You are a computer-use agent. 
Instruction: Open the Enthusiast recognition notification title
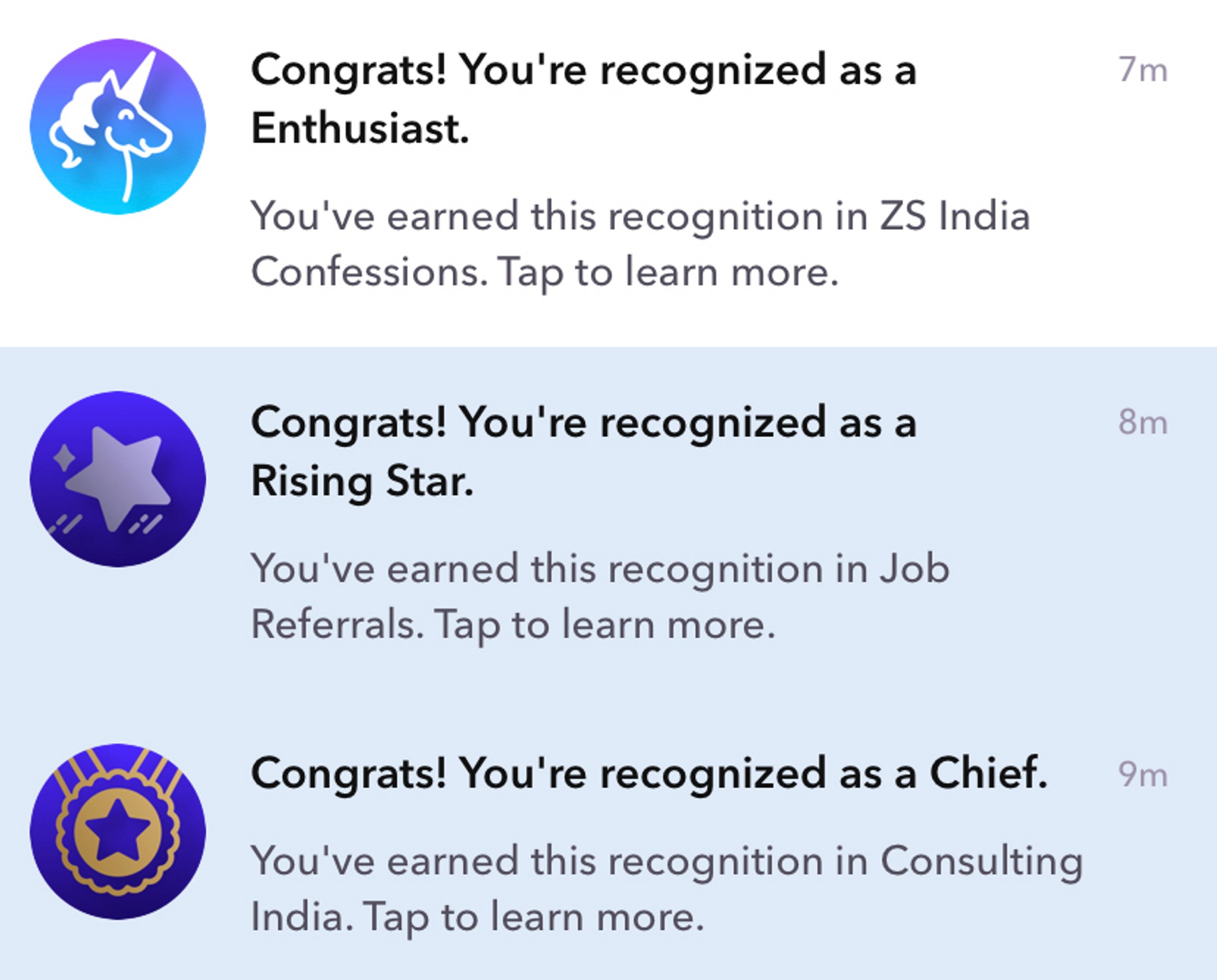(x=584, y=99)
